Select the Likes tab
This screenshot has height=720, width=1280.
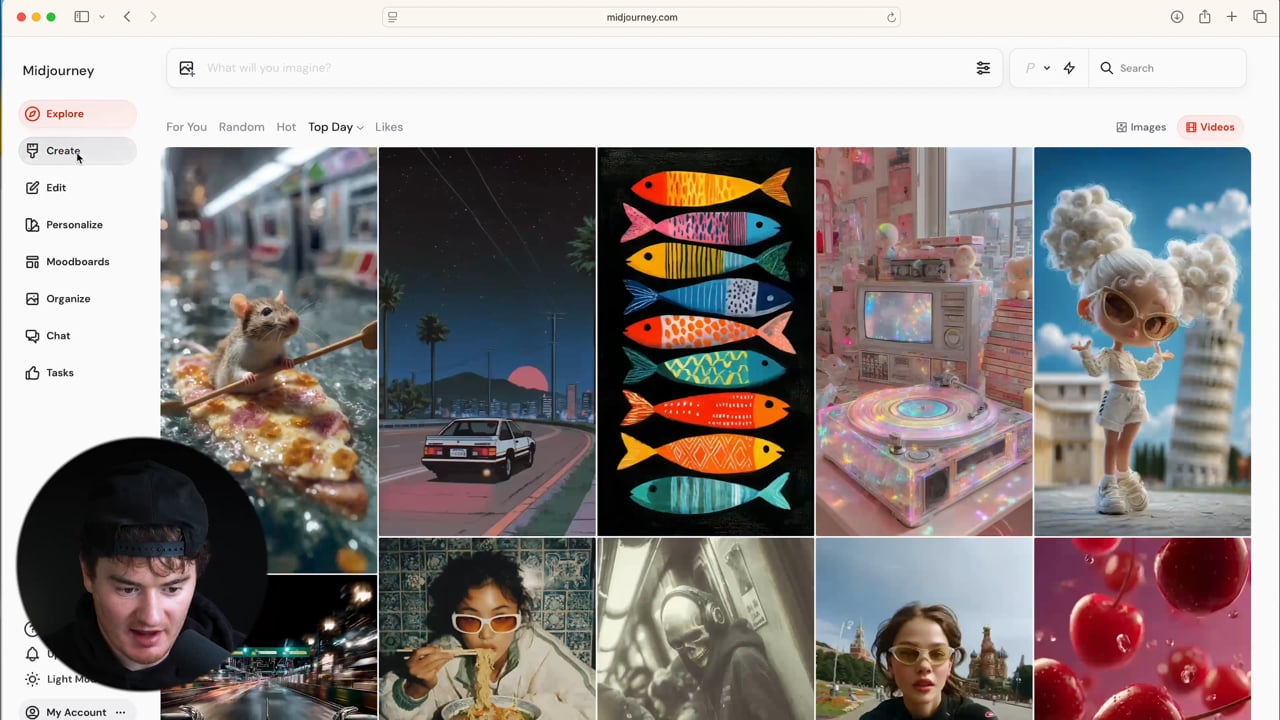pyautogui.click(x=389, y=127)
